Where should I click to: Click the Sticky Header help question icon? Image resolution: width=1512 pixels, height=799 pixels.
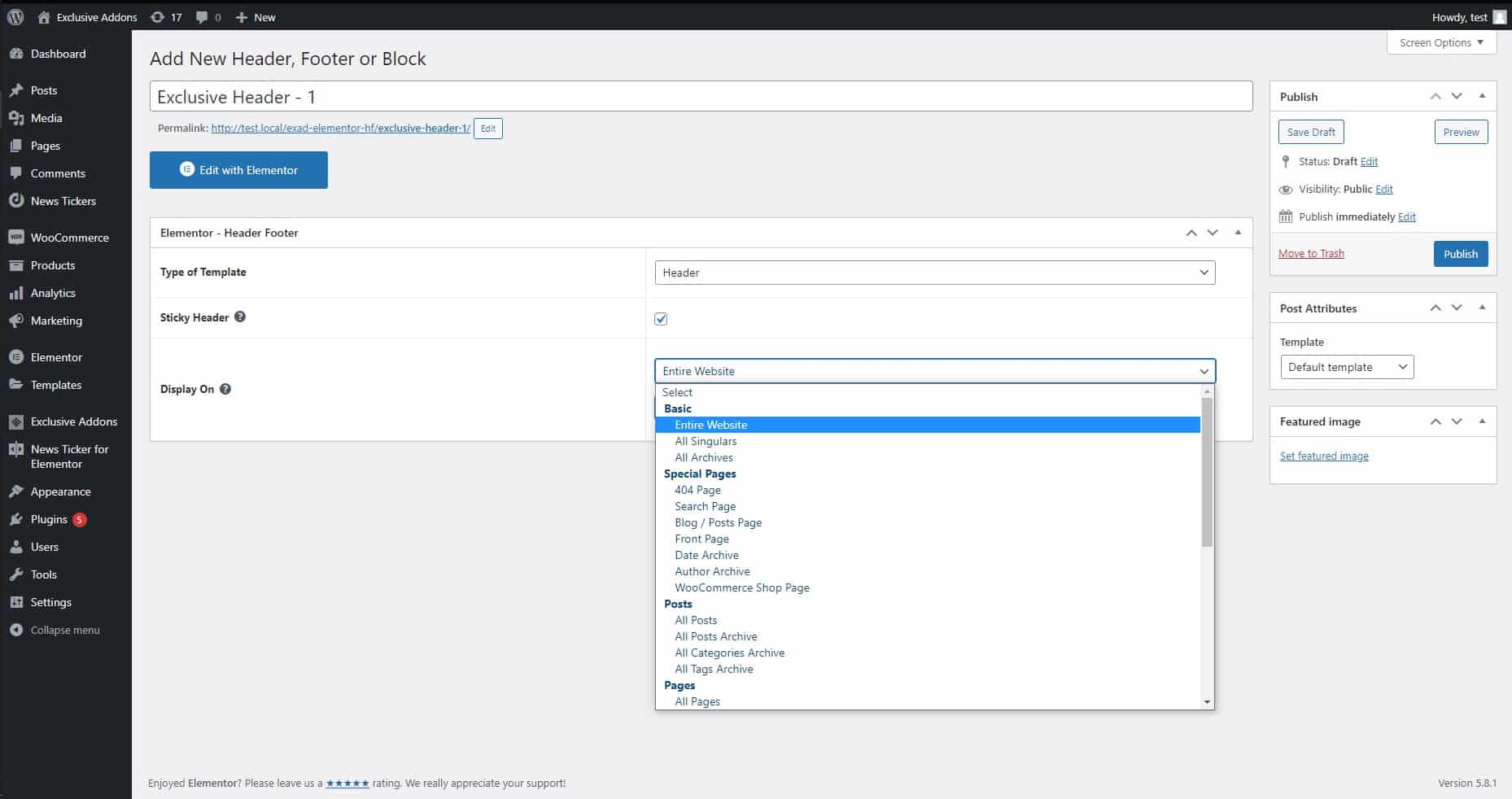pyautogui.click(x=240, y=317)
